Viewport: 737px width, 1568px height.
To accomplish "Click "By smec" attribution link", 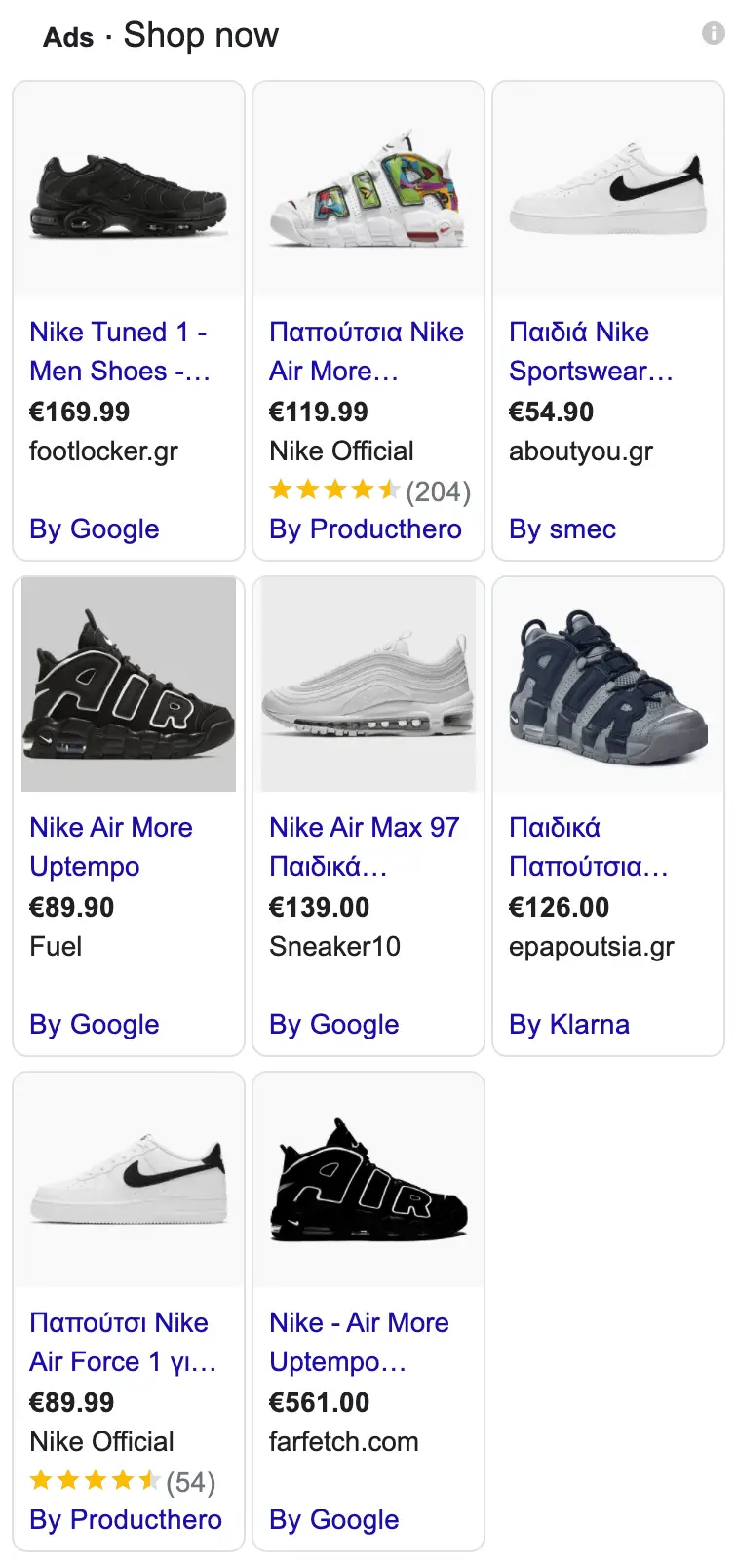I will point(562,529).
